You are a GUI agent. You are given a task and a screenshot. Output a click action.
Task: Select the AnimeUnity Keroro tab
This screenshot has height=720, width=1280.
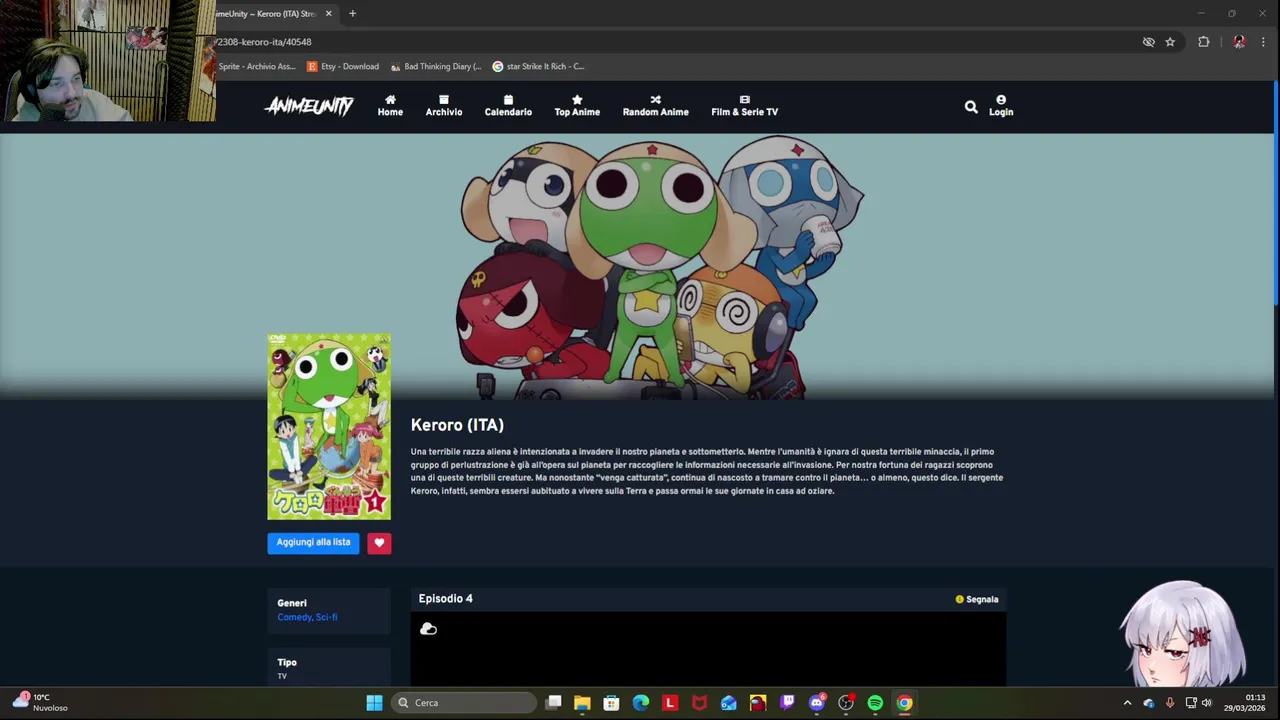pyautogui.click(x=268, y=14)
